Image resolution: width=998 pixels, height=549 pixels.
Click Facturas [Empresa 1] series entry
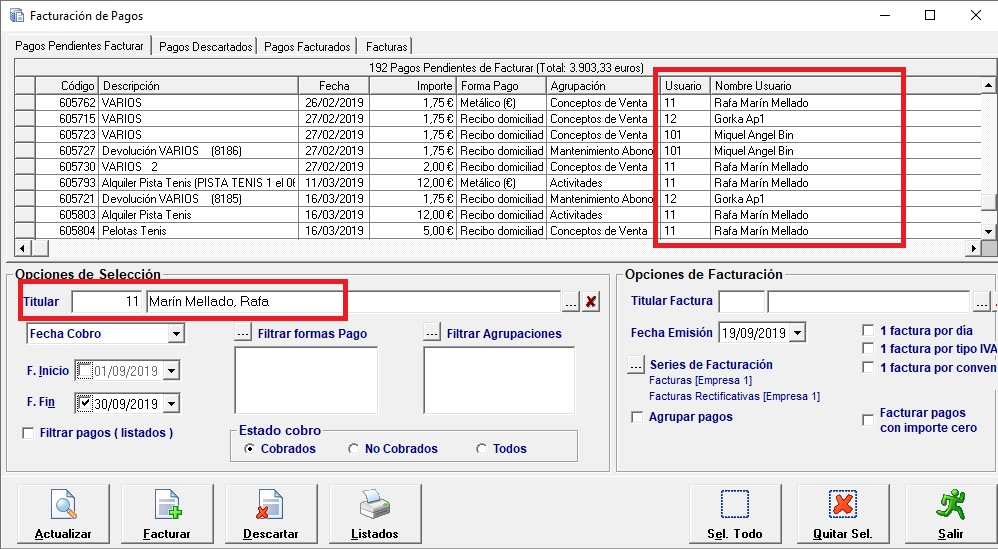tap(700, 380)
